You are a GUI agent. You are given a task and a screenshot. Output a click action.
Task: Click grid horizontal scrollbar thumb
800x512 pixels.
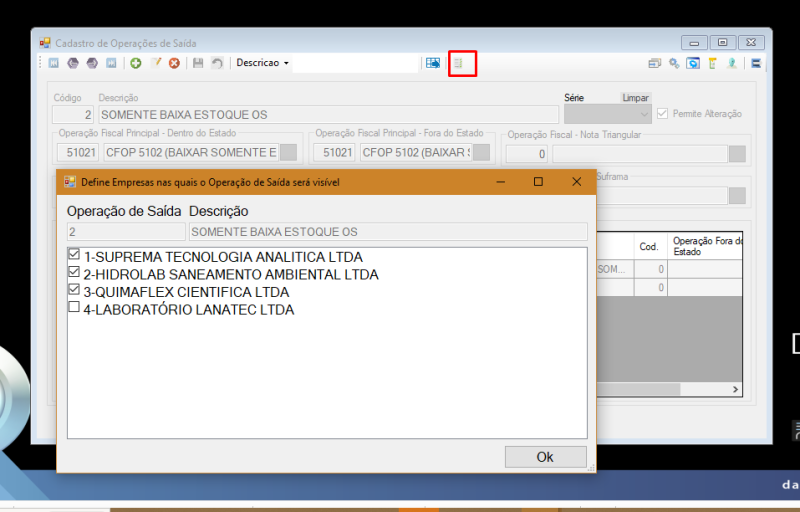tap(638, 389)
